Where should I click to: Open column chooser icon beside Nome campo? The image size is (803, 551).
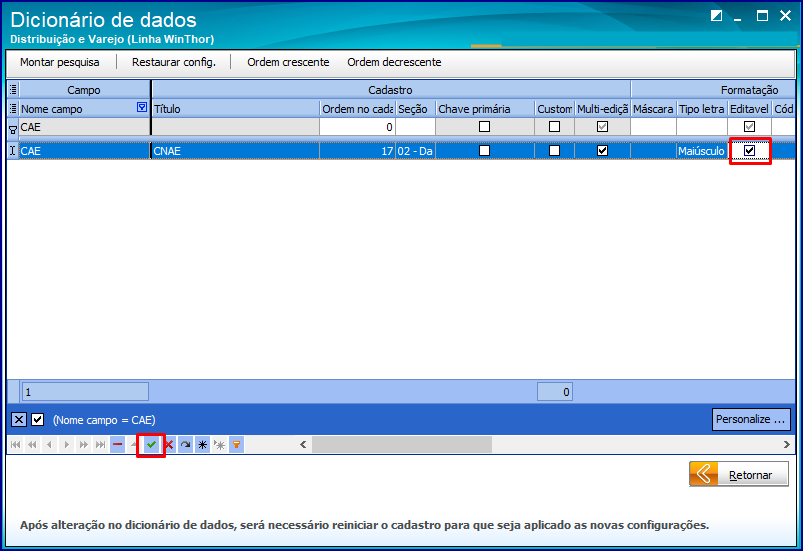point(13,109)
